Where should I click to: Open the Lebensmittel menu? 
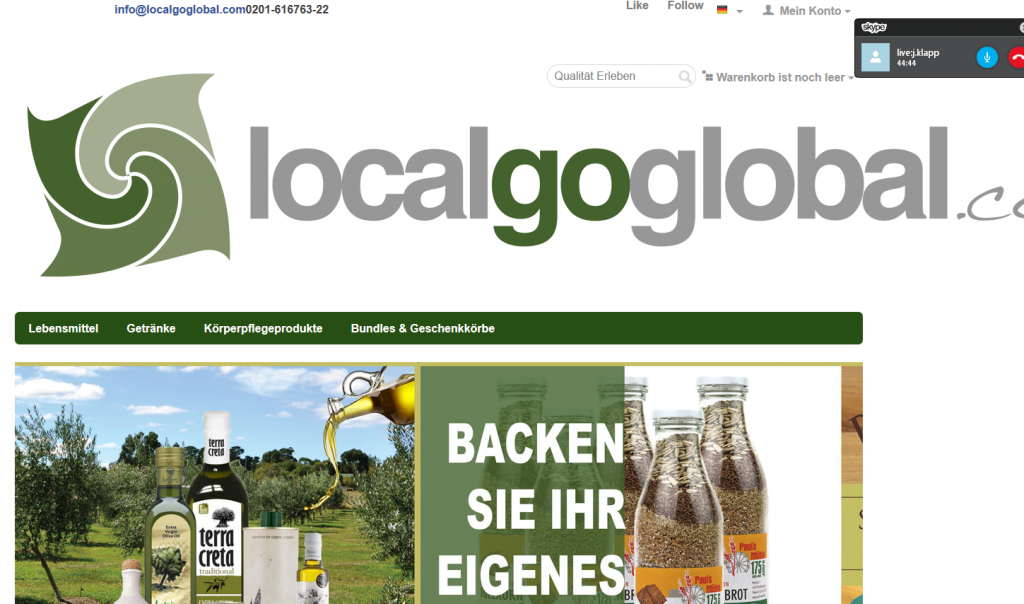pos(63,328)
